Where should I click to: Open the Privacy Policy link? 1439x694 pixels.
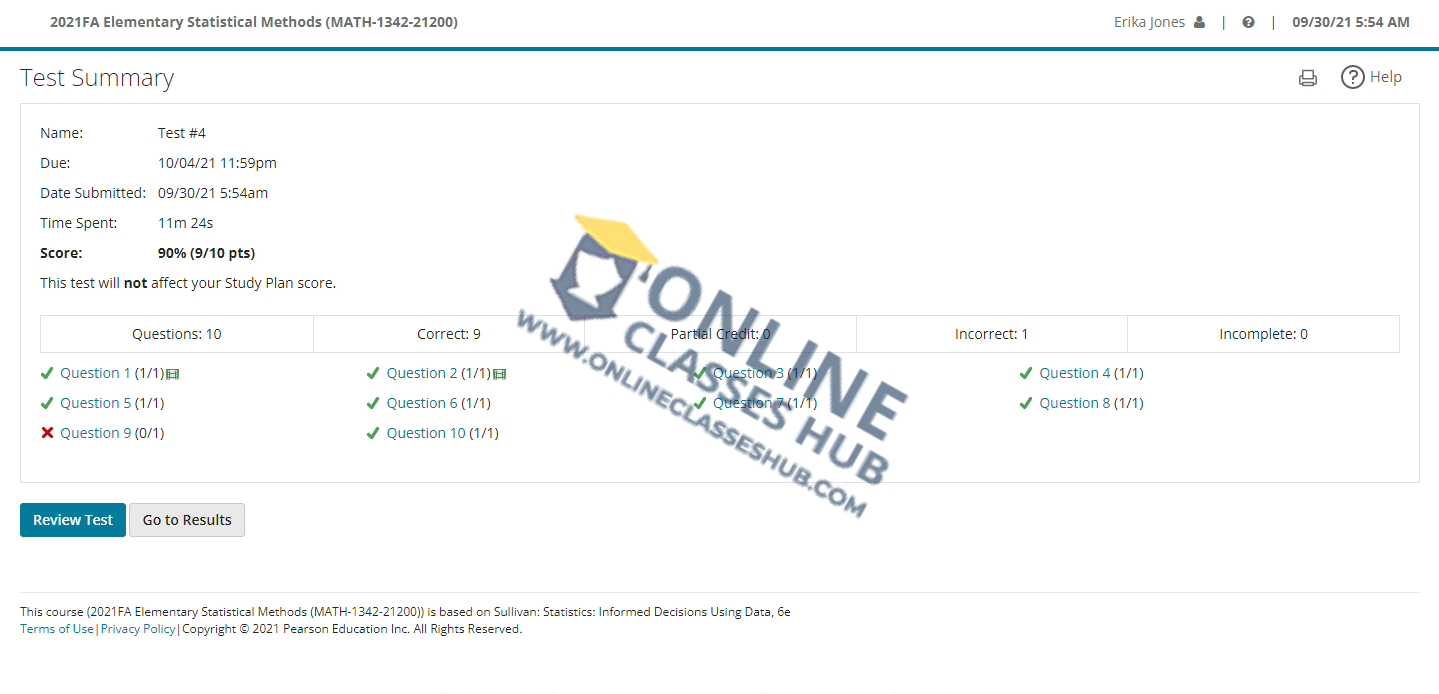[x=138, y=629]
